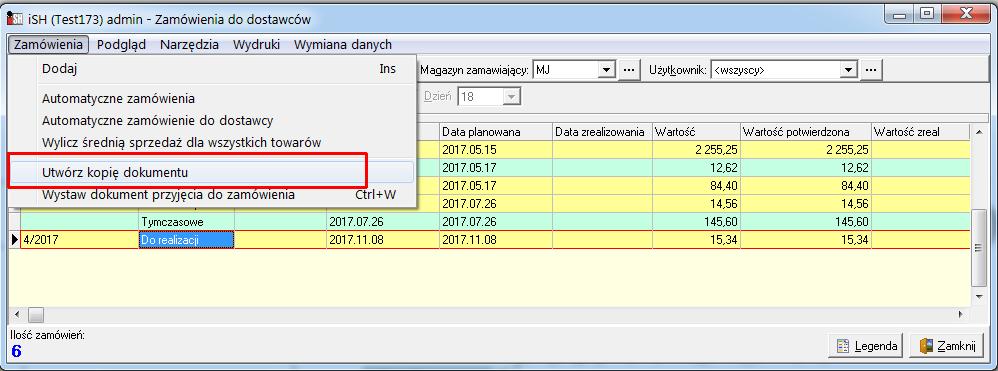The width and height of the screenshot is (998, 371).
Task: Click ellipsis button next to Użytkownik
Action: (x=871, y=70)
